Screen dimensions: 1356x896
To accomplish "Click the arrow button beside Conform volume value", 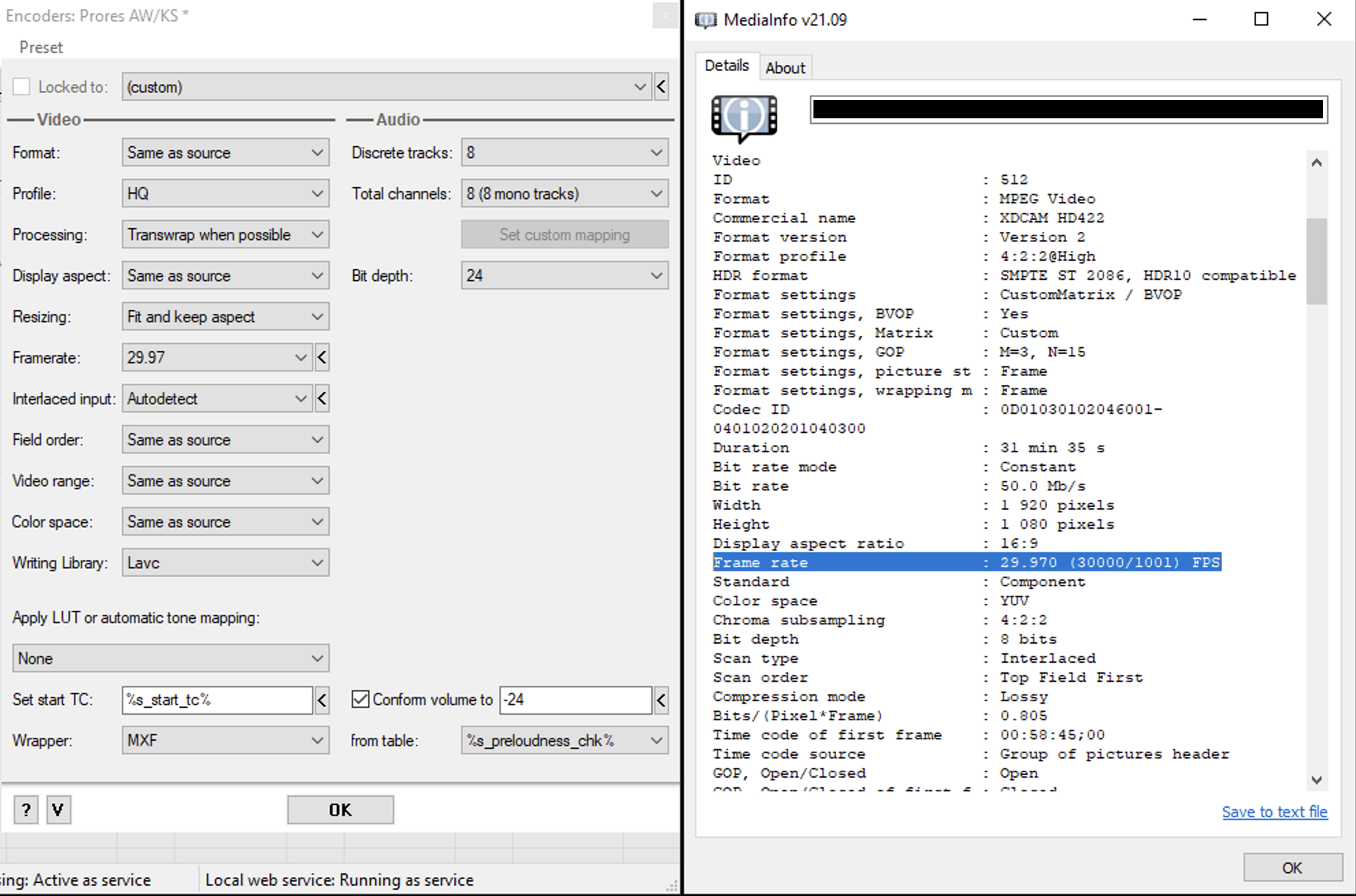I will pyautogui.click(x=661, y=700).
